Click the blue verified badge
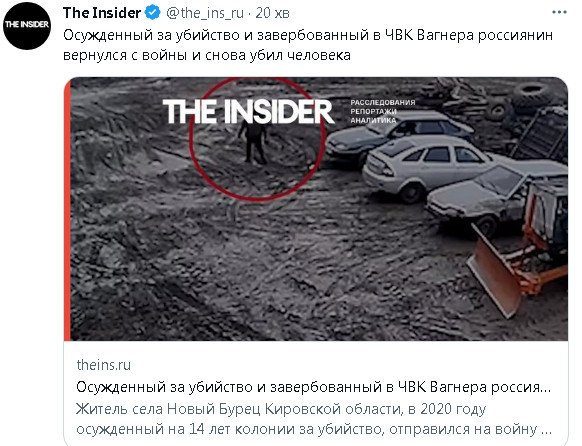This screenshot has height=446, width=582. tap(152, 13)
